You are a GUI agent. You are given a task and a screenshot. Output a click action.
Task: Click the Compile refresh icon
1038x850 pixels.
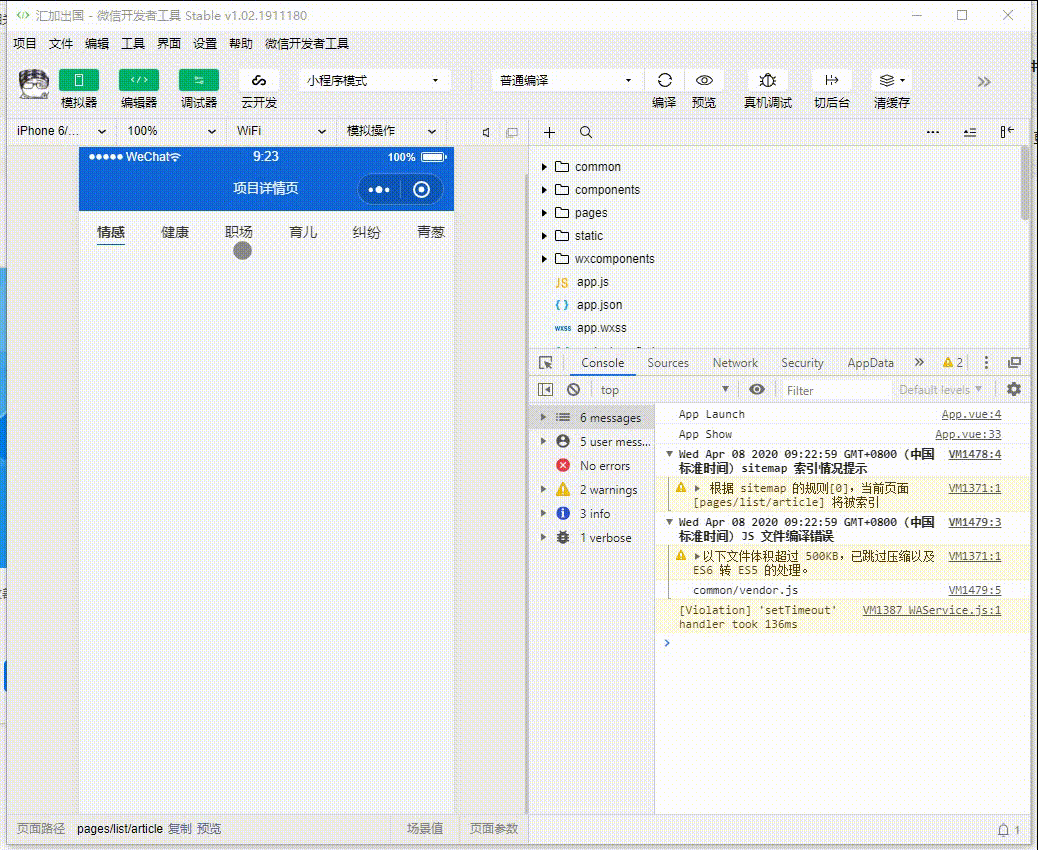coord(664,81)
